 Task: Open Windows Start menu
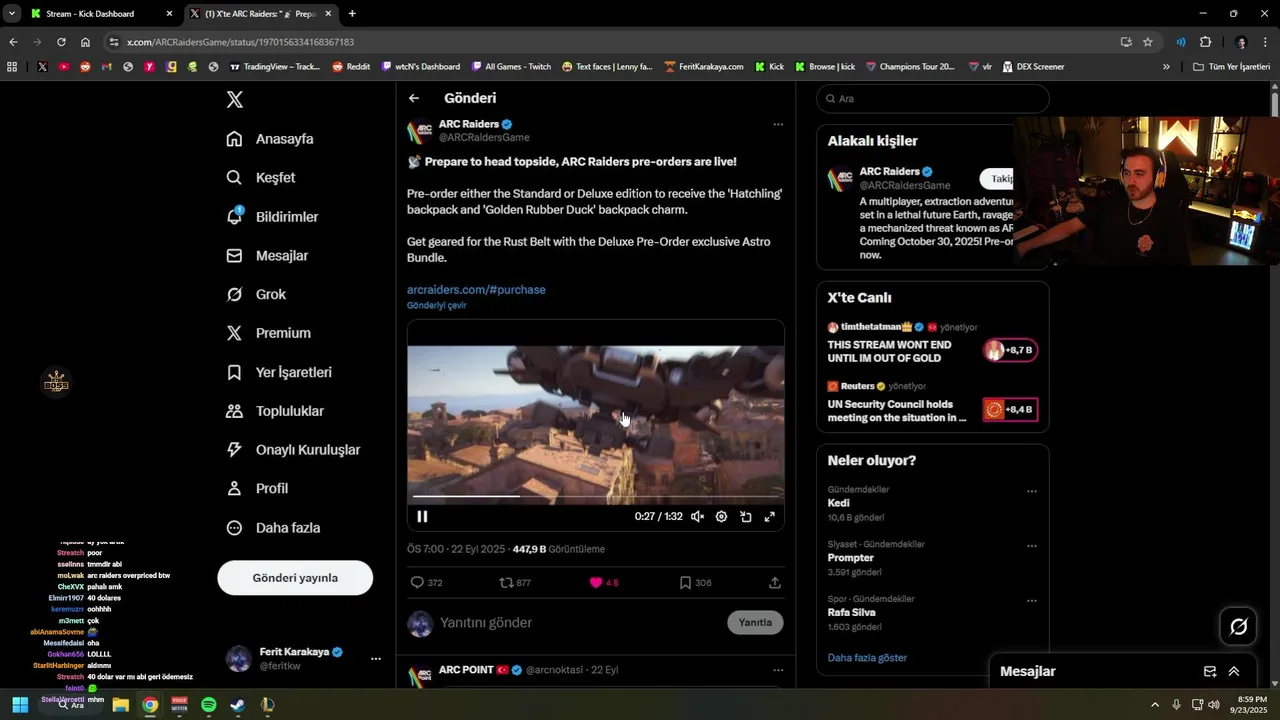[x=20, y=705]
